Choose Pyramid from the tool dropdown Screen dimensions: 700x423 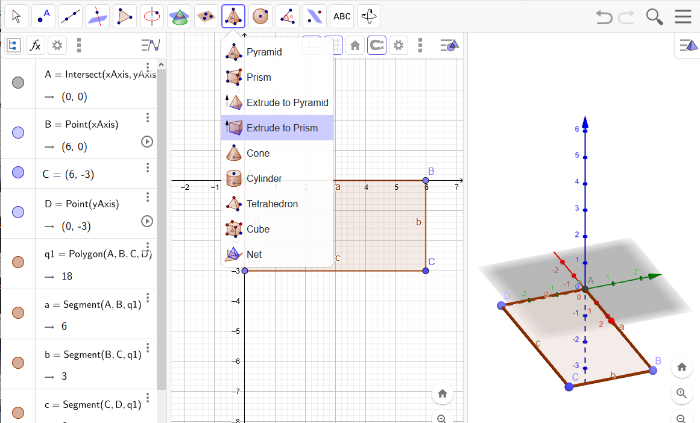[x=277, y=52]
